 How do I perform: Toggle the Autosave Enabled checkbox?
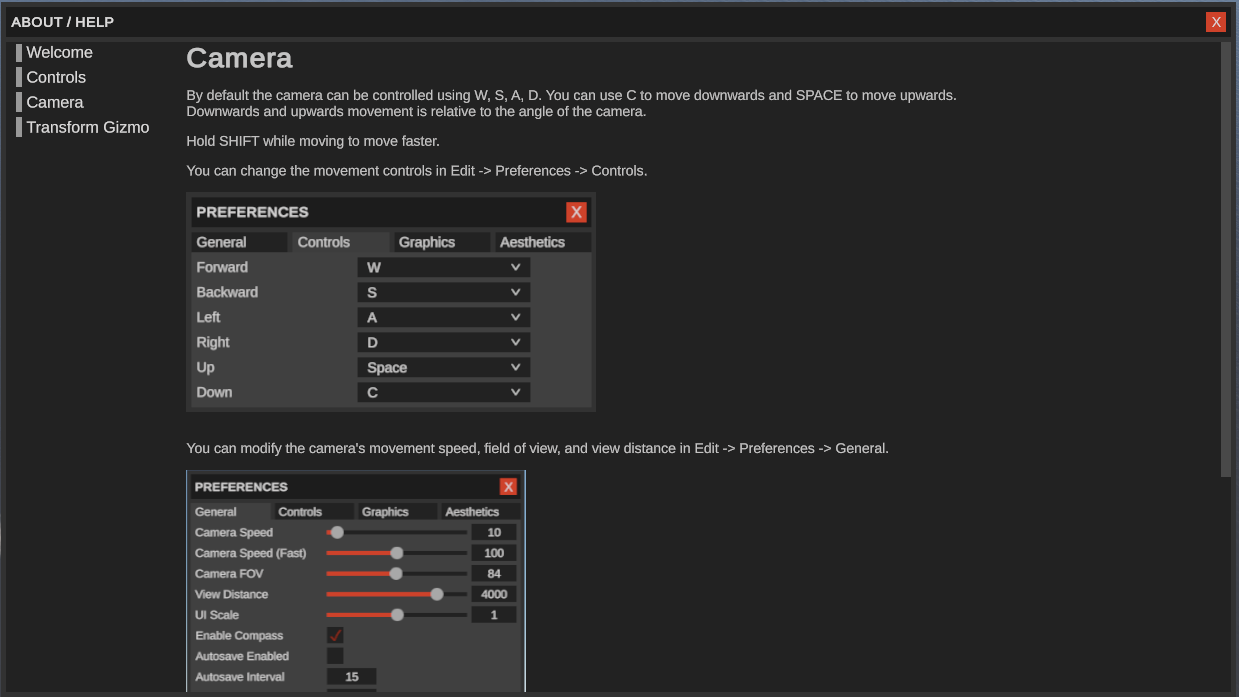335,656
